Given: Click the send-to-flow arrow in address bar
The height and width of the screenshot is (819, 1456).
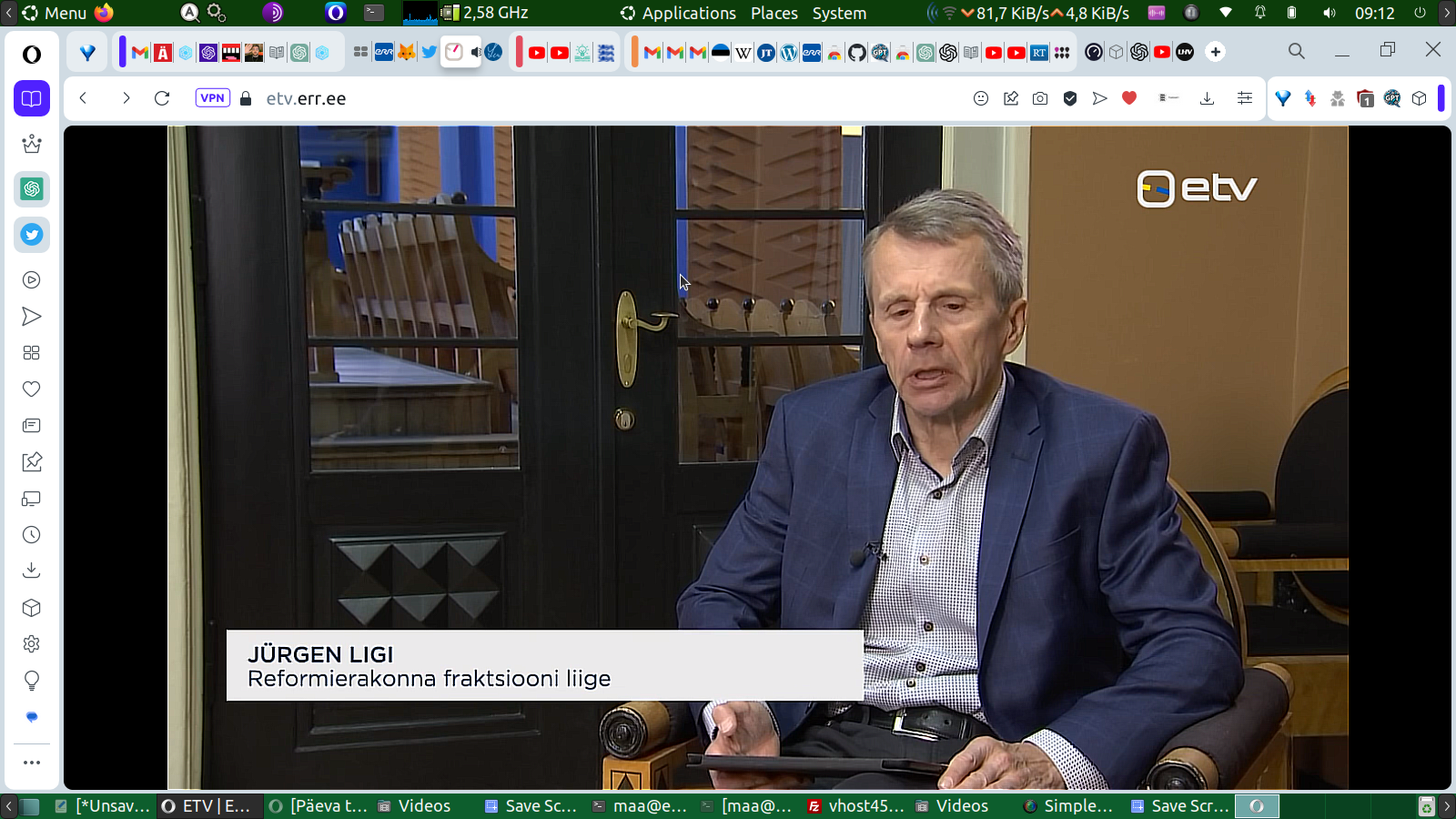Looking at the screenshot, I should (1100, 98).
